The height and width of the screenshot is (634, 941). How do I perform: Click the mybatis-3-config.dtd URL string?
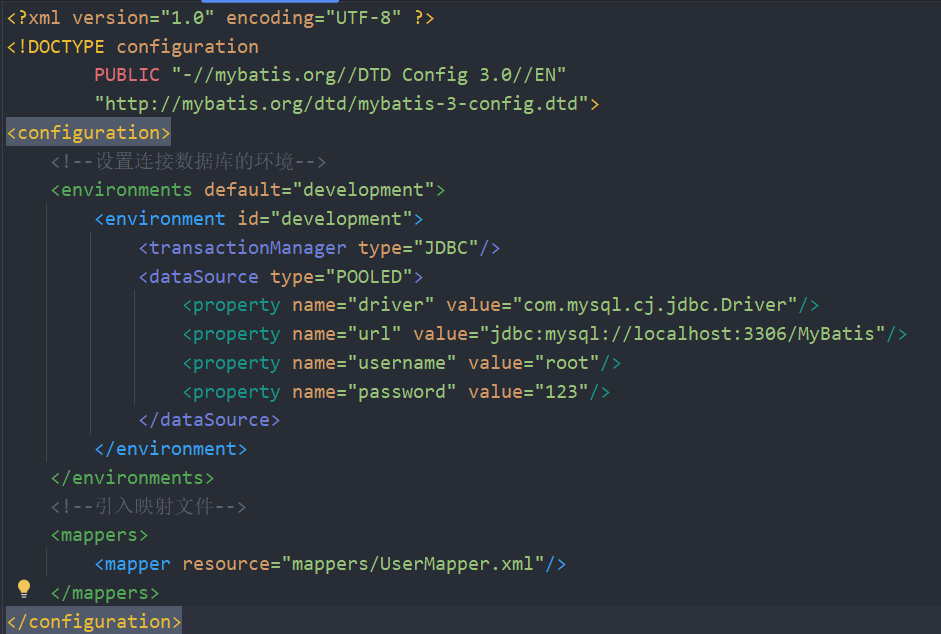(341, 104)
